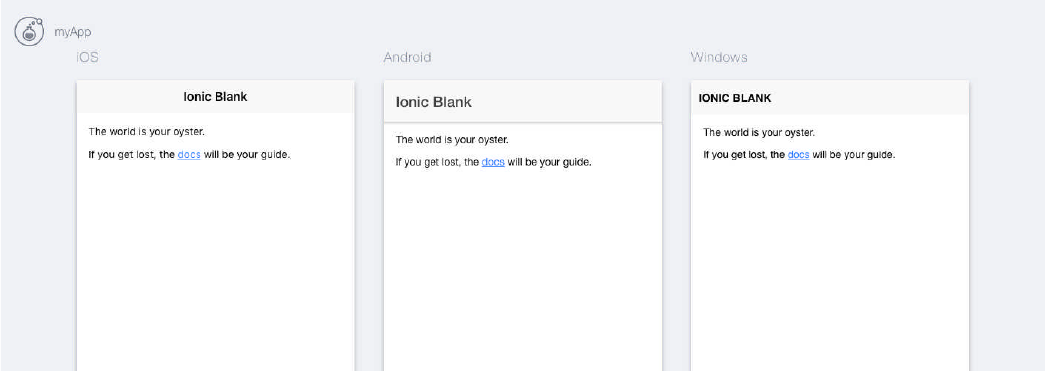Screen dimensions: 1045x371
Task: Click "will be your guide" text under iOS
Action: click(247, 155)
